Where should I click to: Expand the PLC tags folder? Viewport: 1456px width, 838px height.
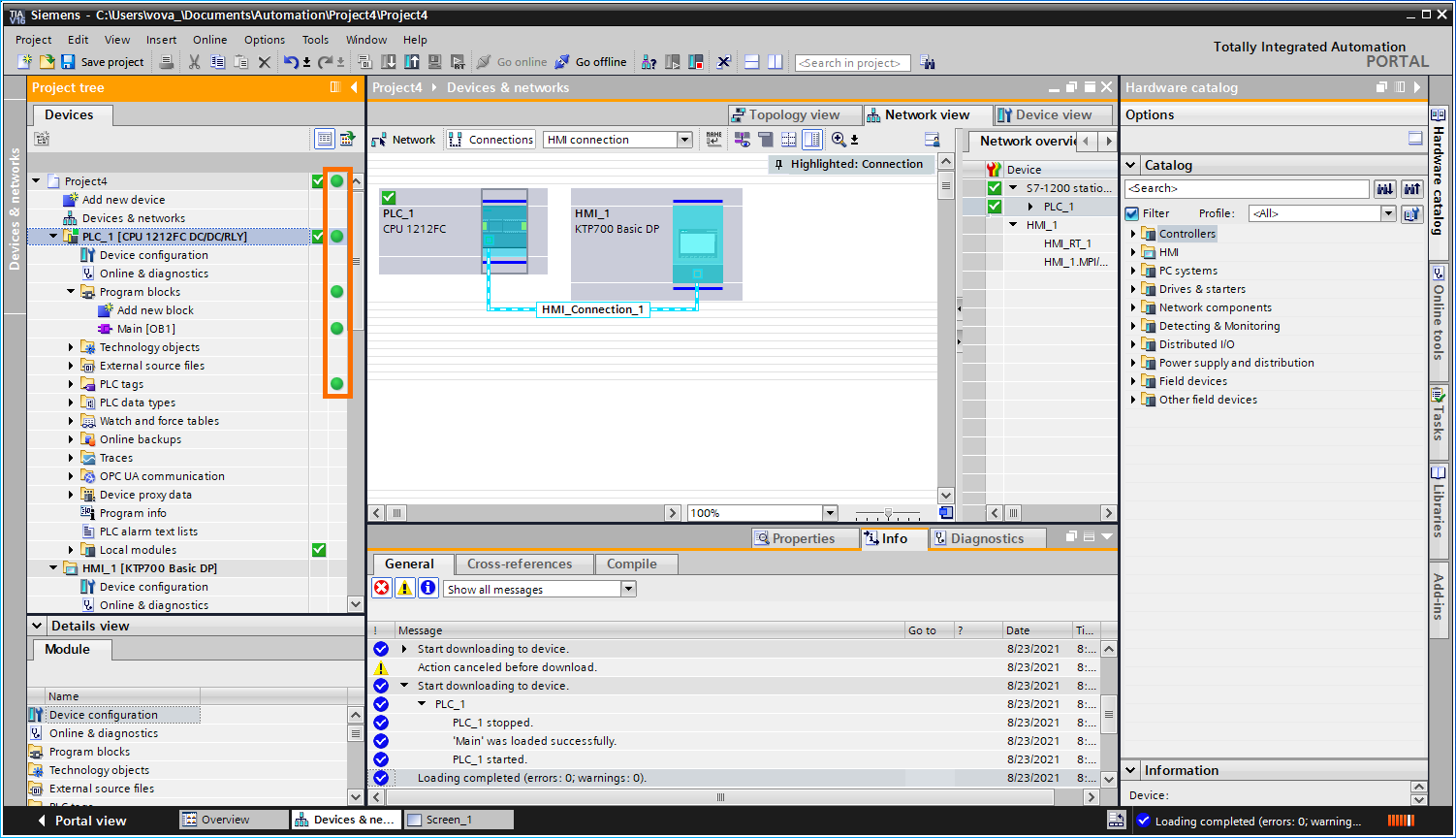click(72, 384)
